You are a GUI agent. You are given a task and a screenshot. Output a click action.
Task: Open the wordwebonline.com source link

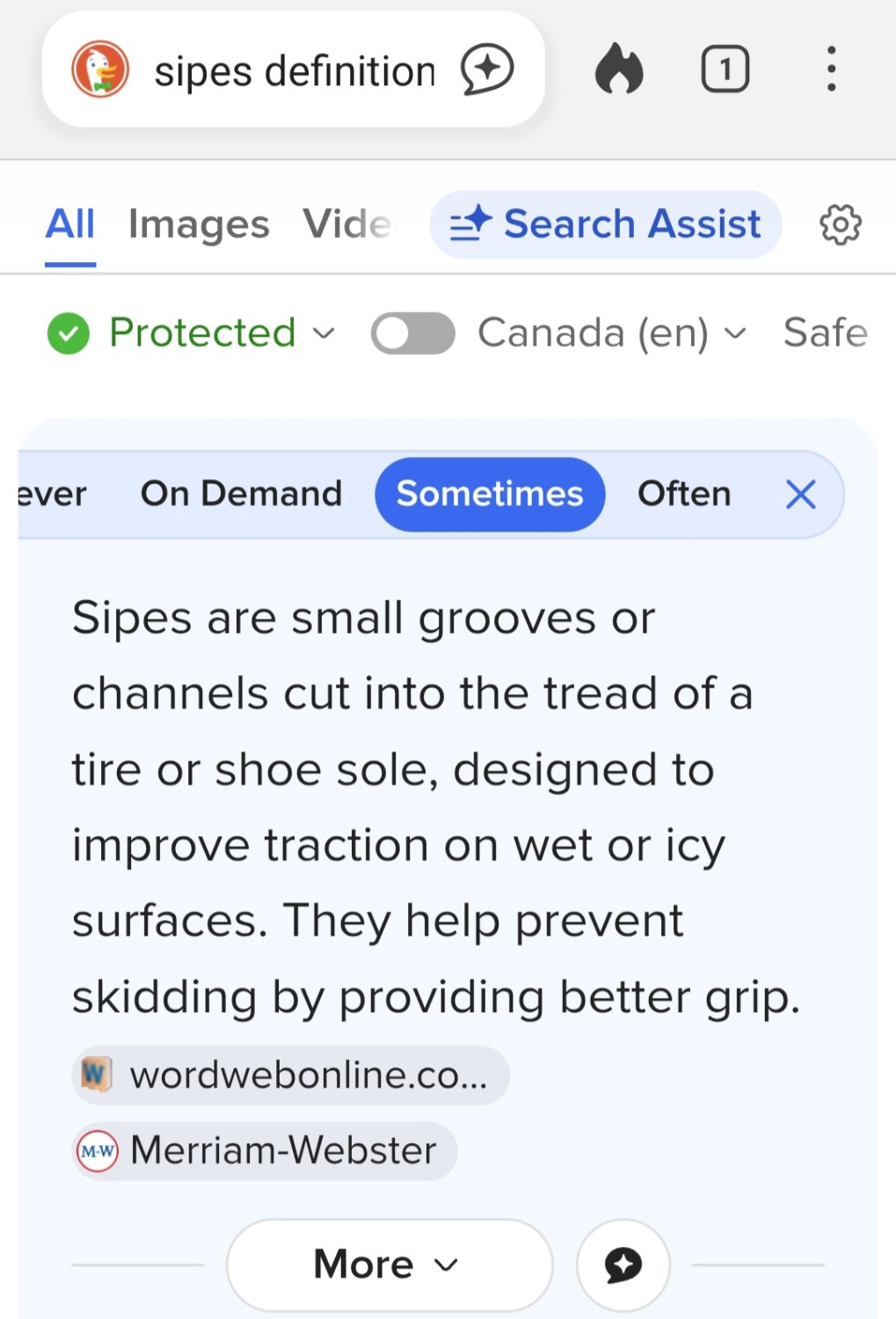(x=290, y=1075)
